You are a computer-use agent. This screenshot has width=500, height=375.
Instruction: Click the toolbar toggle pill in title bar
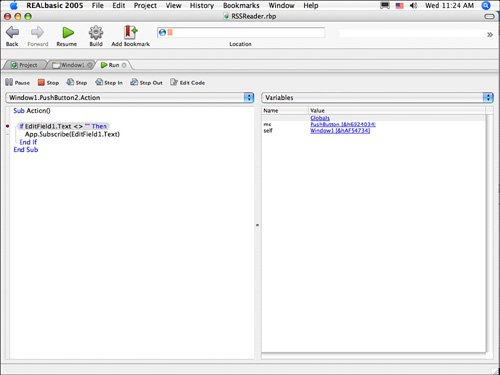(489, 16)
